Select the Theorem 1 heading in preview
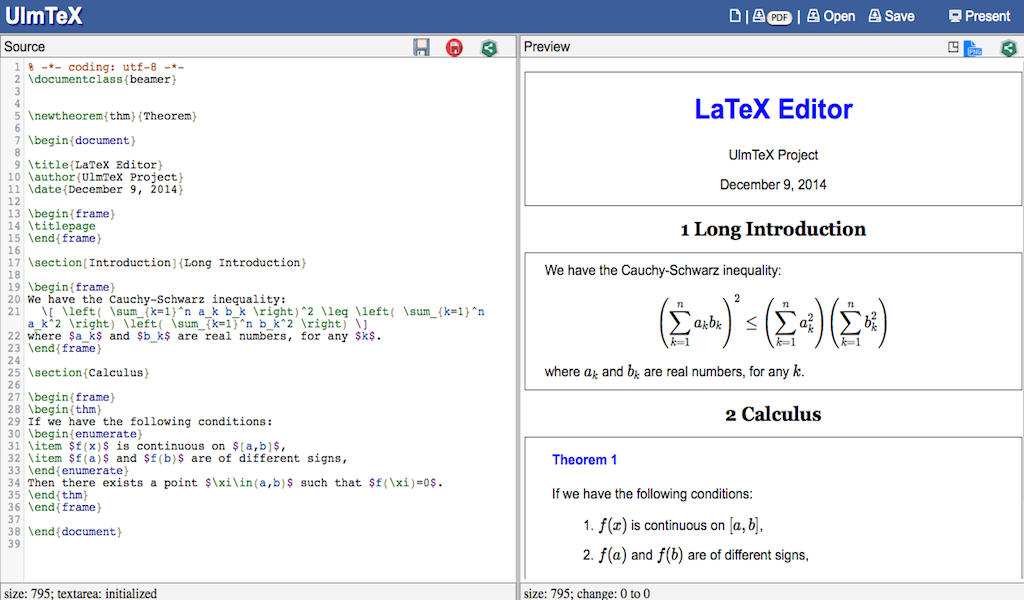This screenshot has height=600, width=1024. [x=584, y=460]
